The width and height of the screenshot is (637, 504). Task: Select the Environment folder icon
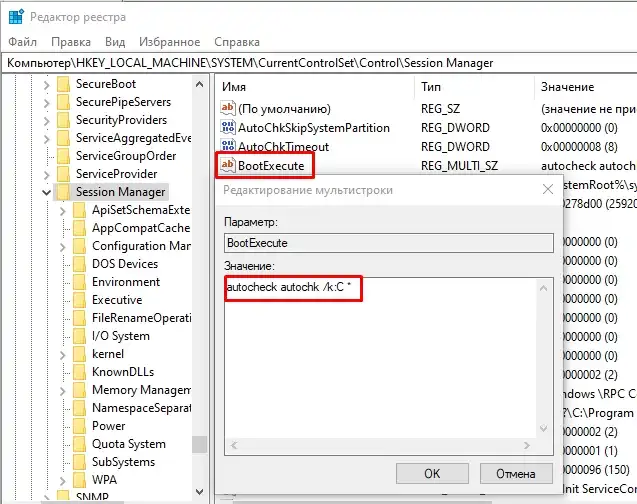coord(79,282)
